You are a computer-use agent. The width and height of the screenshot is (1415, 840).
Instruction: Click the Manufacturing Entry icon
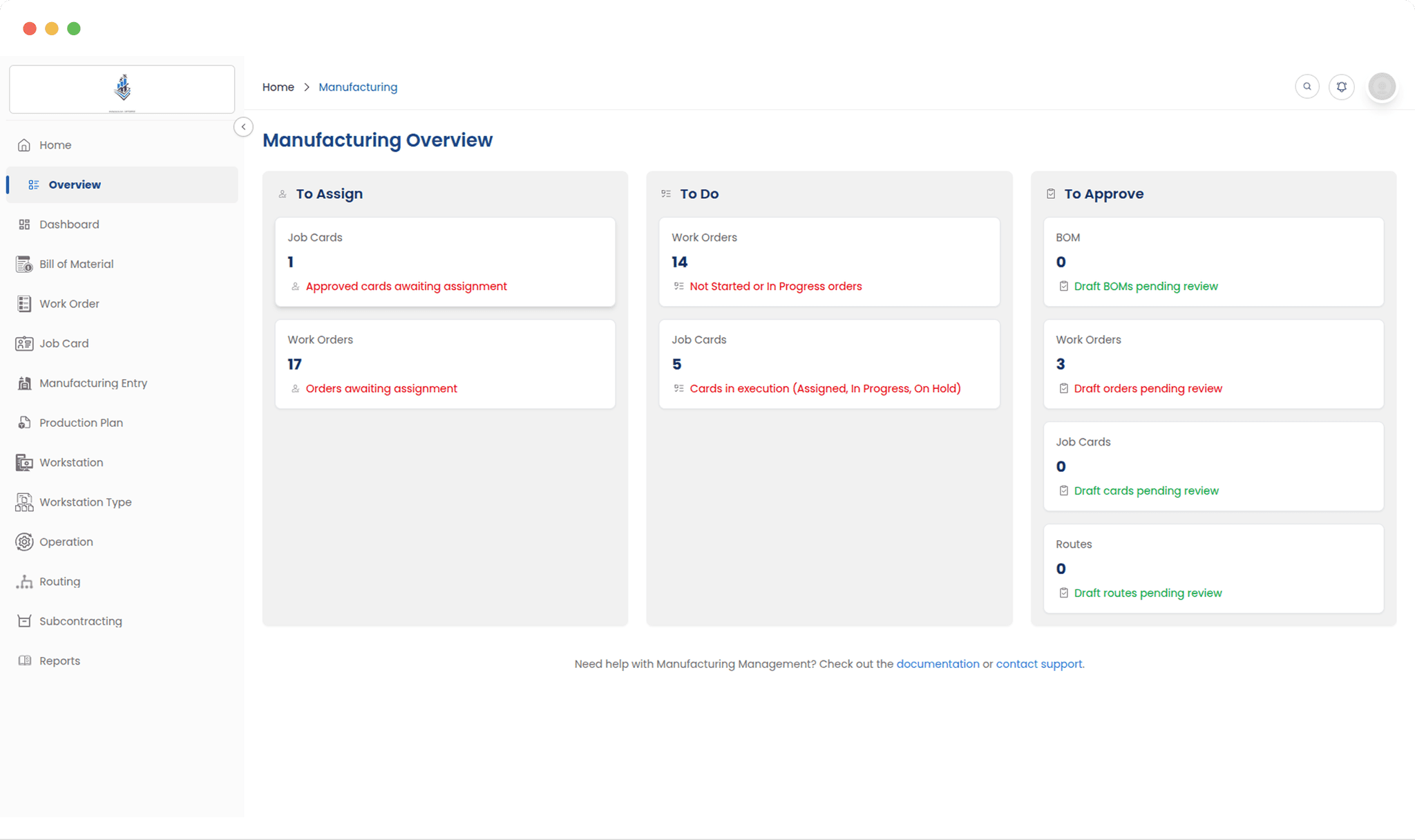(x=24, y=383)
